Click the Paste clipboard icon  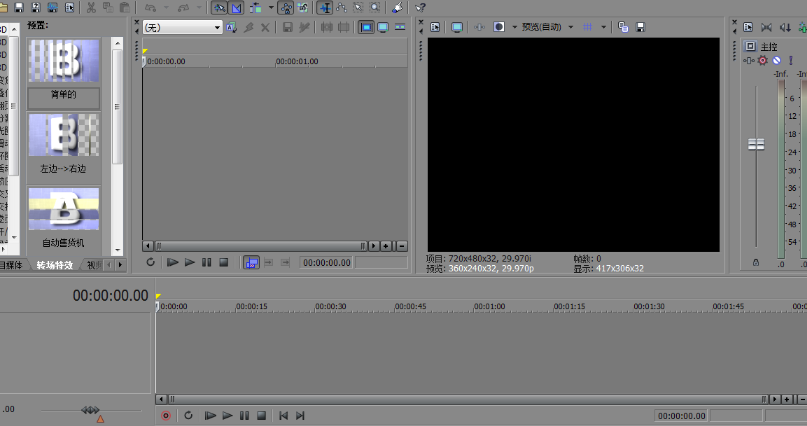coord(125,7)
